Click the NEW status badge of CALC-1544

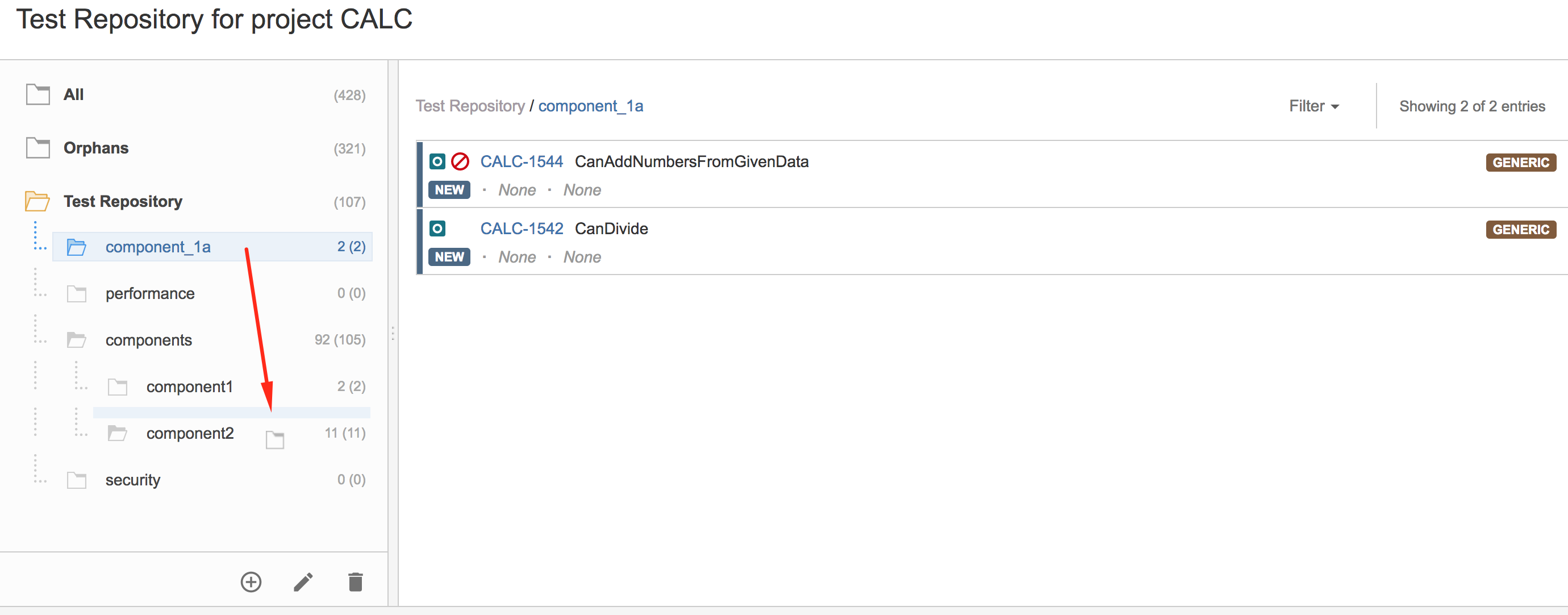pyautogui.click(x=449, y=190)
